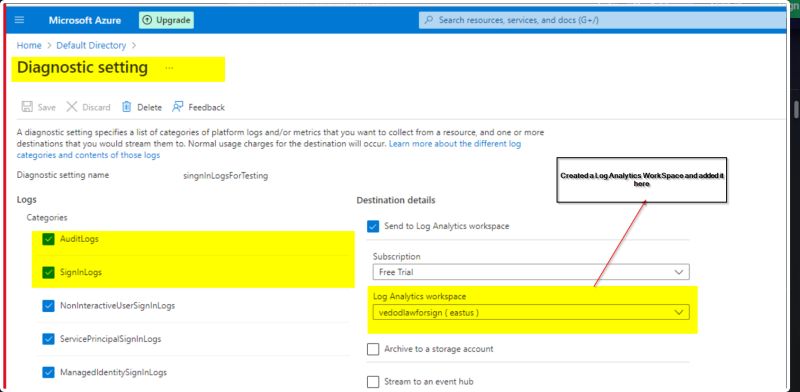The width and height of the screenshot is (800, 392).
Task: Click the Microsoft Azure title
Action: click(85, 20)
